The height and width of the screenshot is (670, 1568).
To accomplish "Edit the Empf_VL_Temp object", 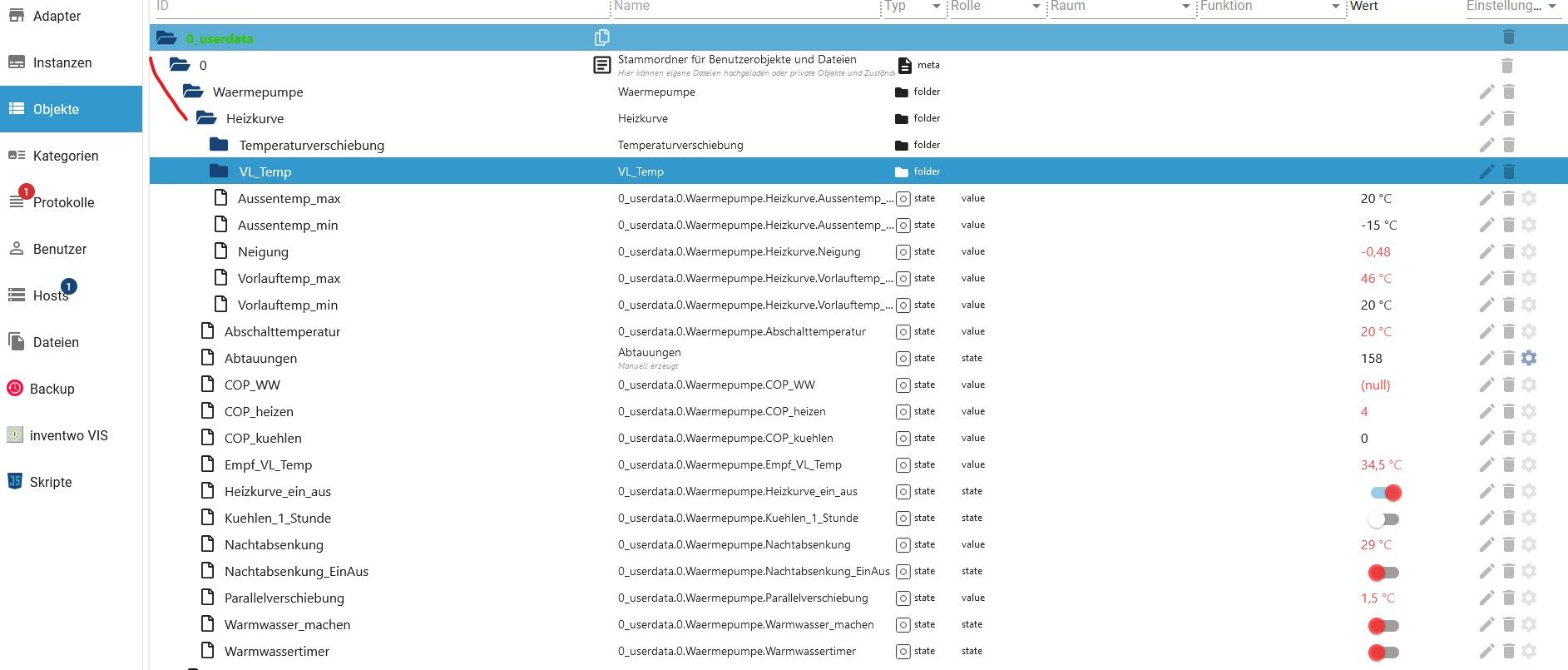I will click(x=1486, y=464).
